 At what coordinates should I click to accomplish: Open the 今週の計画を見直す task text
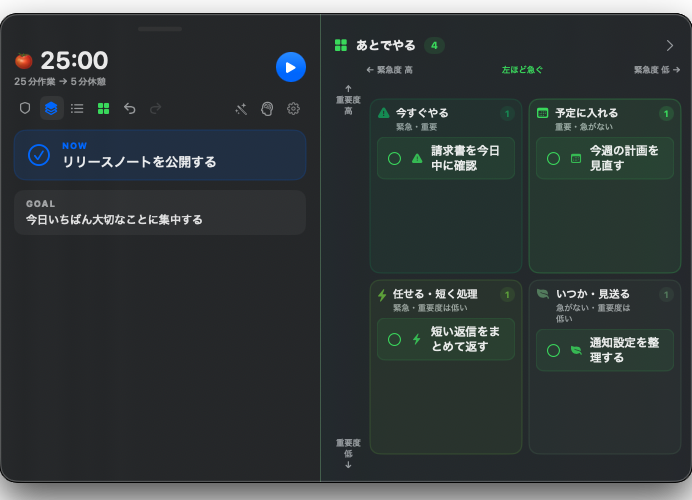[624, 158]
